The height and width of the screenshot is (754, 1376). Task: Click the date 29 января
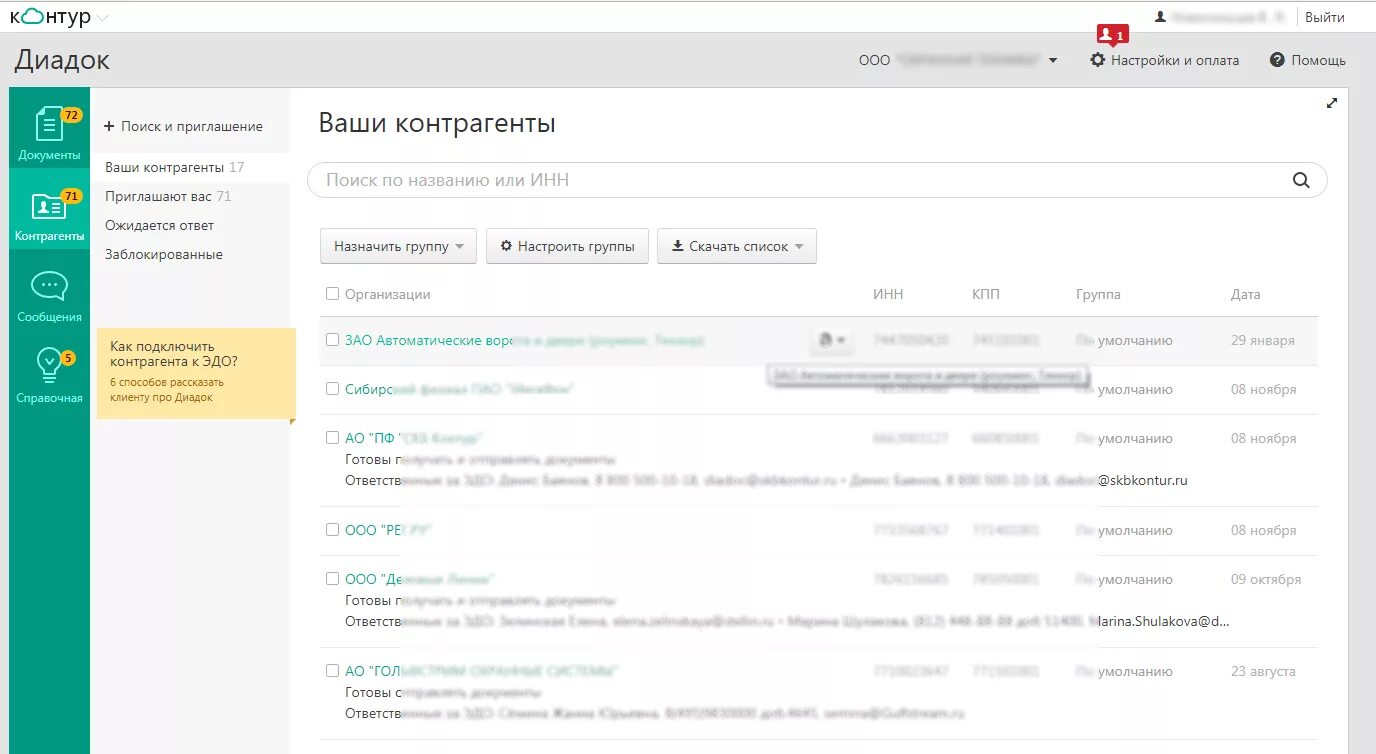click(1263, 340)
